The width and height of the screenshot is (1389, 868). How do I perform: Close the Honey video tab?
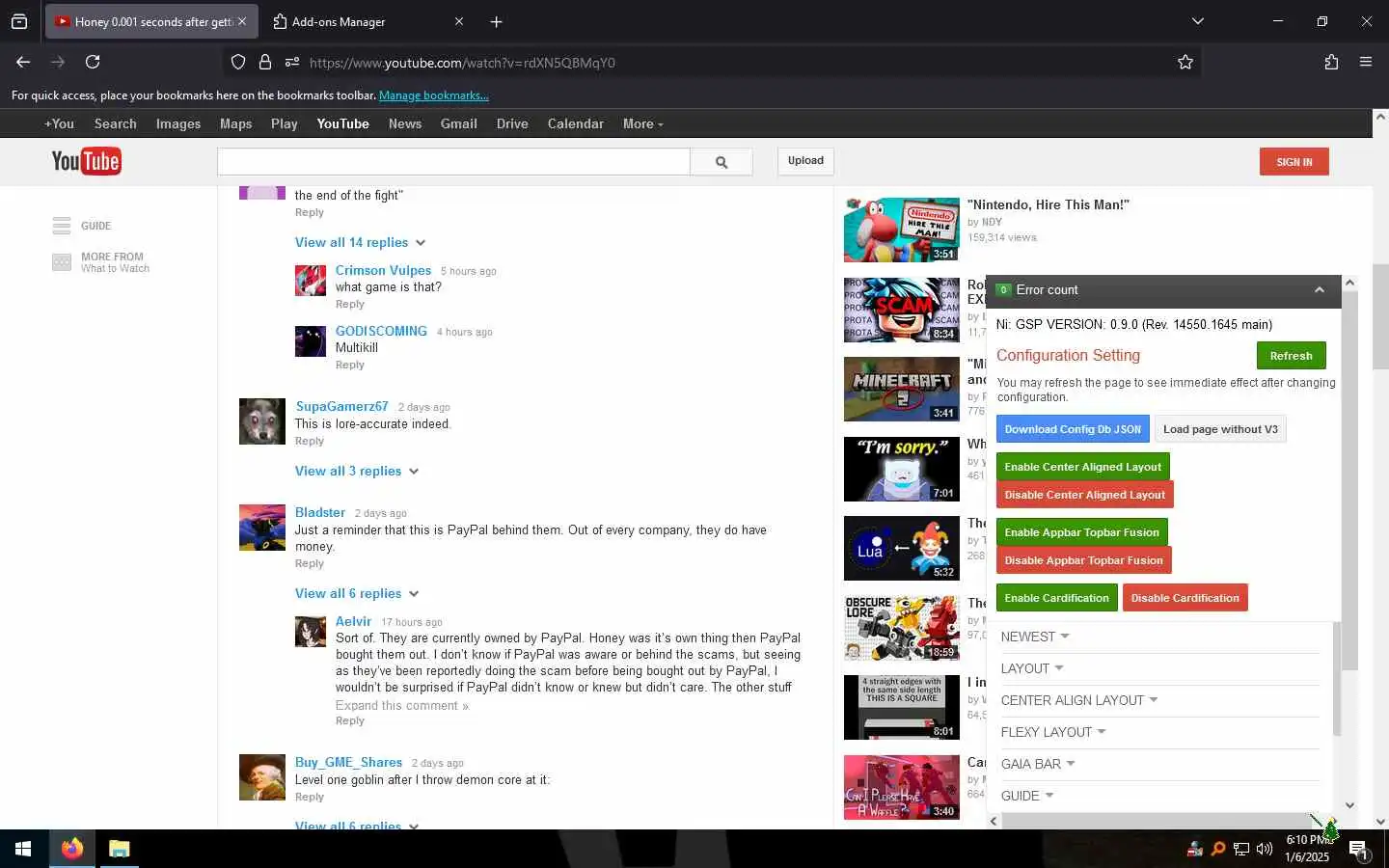pyautogui.click(x=242, y=21)
